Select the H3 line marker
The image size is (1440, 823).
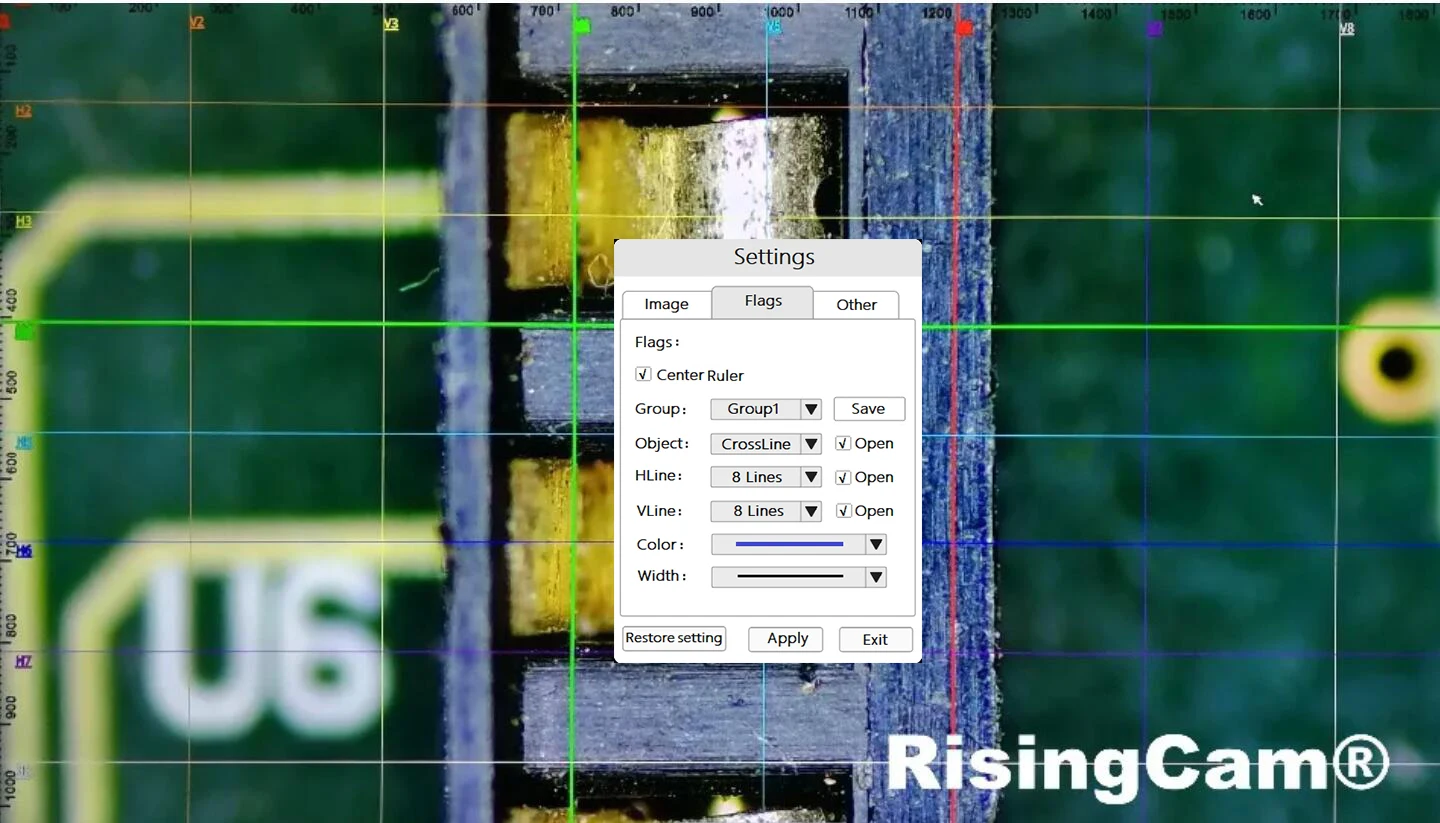coord(23,220)
